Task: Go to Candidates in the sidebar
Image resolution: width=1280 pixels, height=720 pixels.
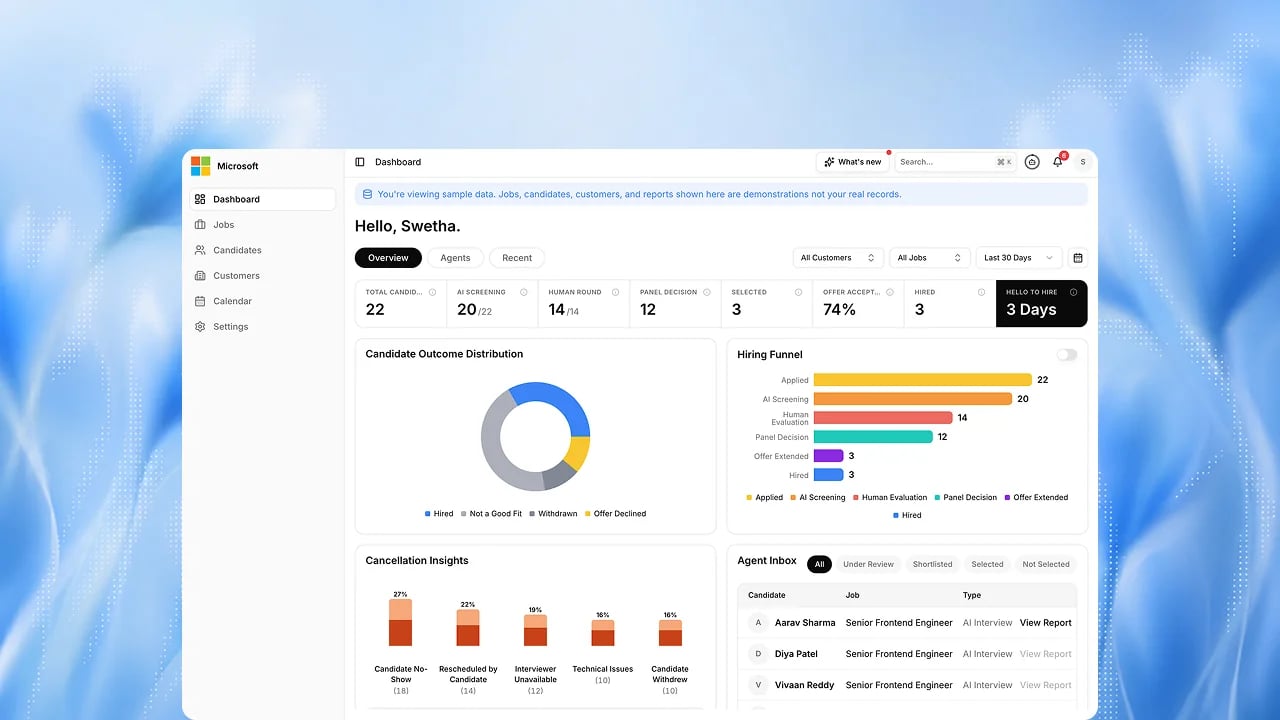Action: click(262, 250)
